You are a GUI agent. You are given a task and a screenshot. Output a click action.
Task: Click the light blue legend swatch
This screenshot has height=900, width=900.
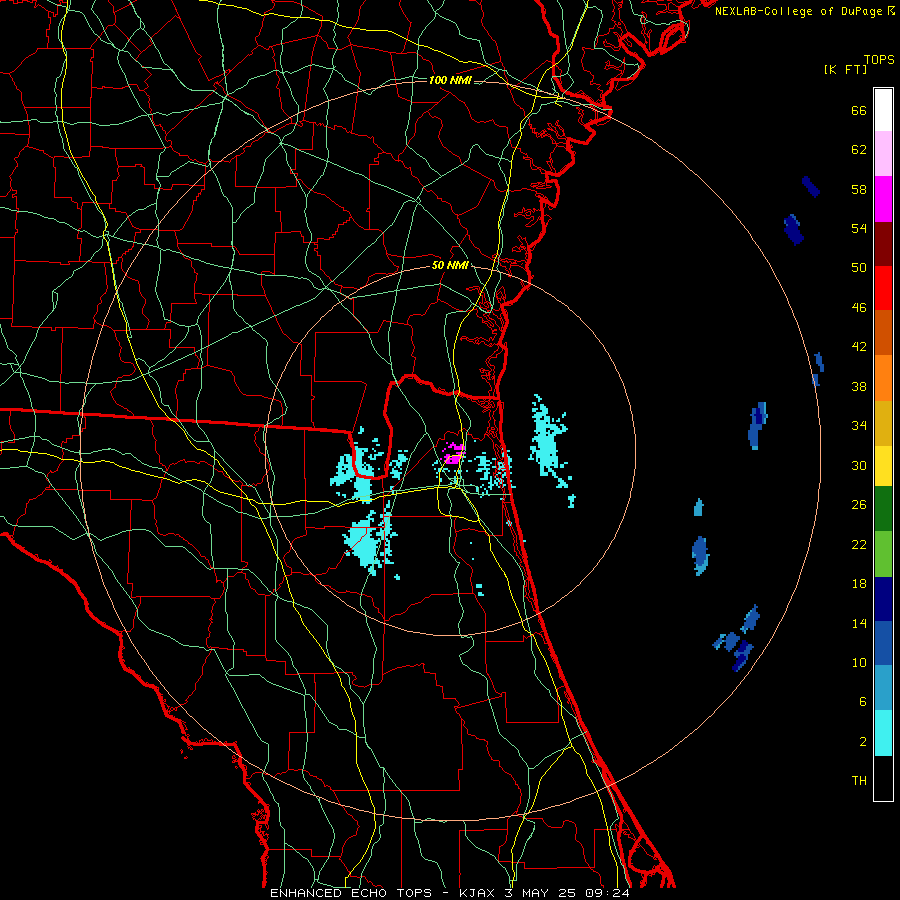(883, 688)
